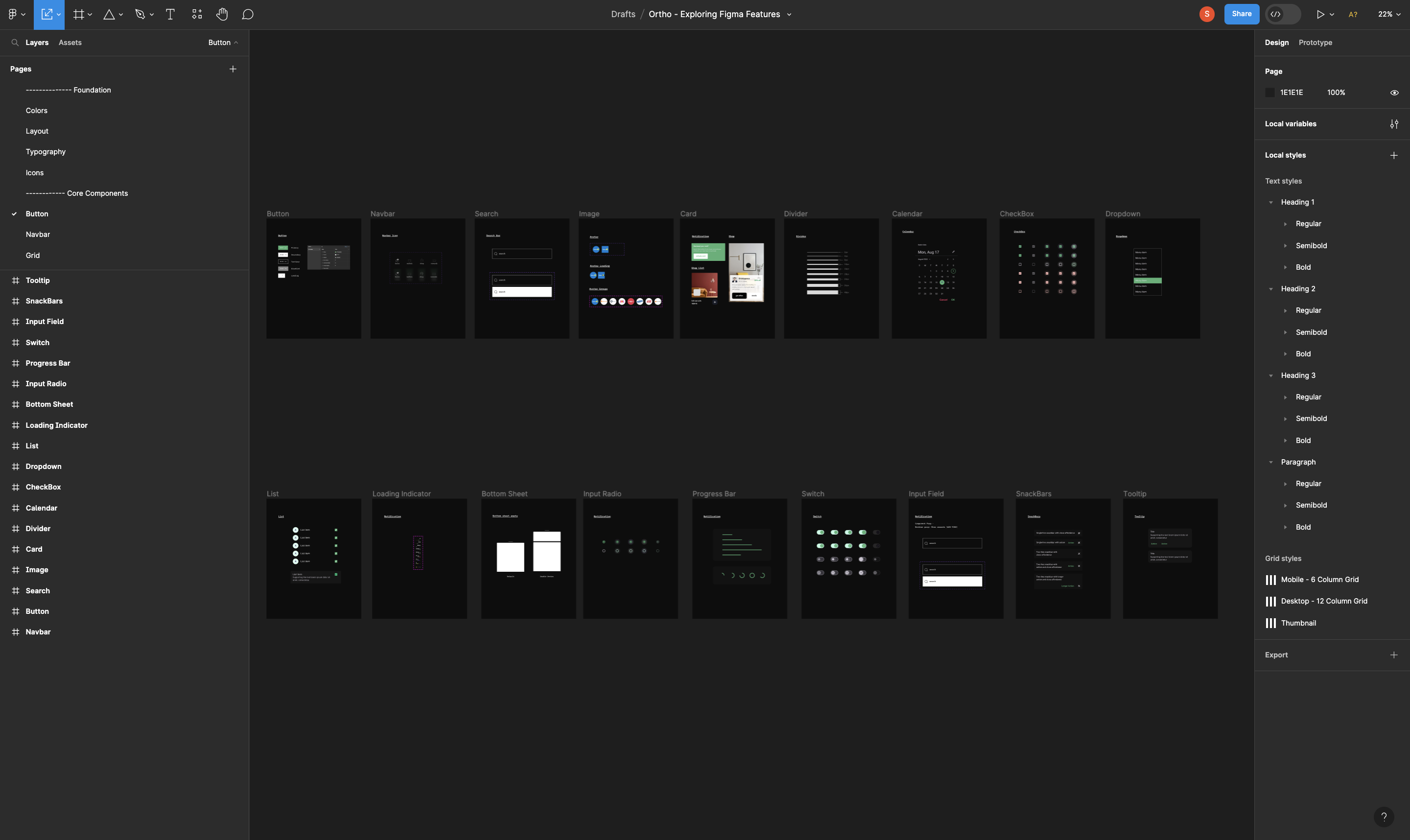Open the help question mark button
The width and height of the screenshot is (1410, 840).
click(1384, 816)
